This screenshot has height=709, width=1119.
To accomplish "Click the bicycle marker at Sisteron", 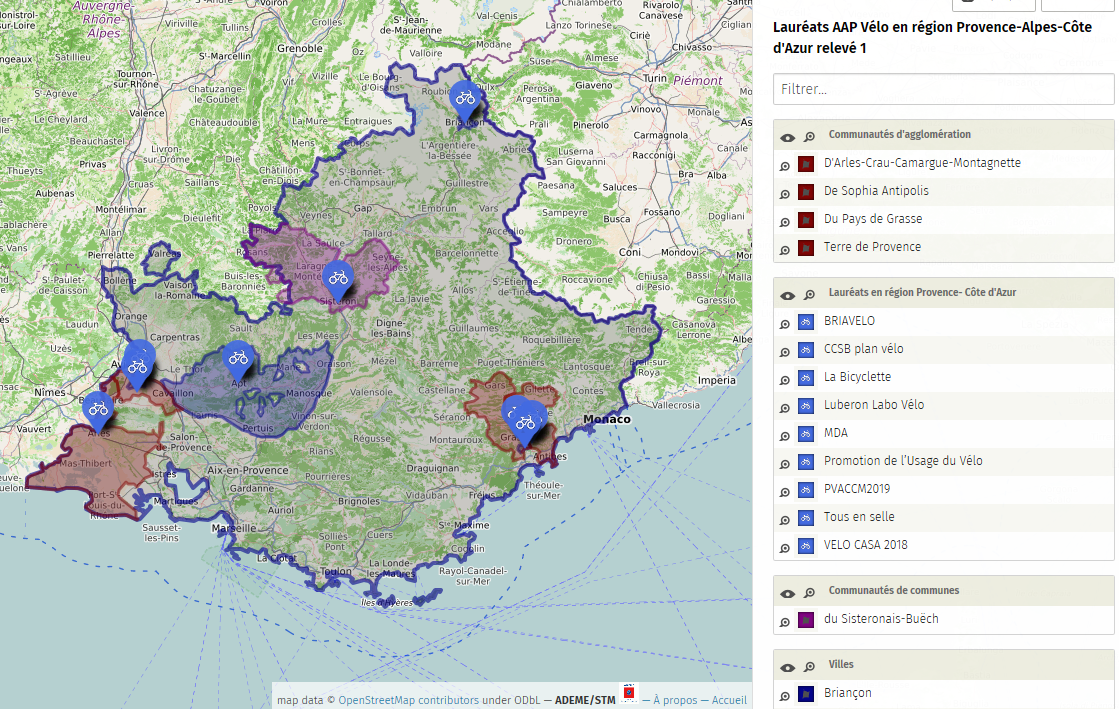I will (338, 277).
